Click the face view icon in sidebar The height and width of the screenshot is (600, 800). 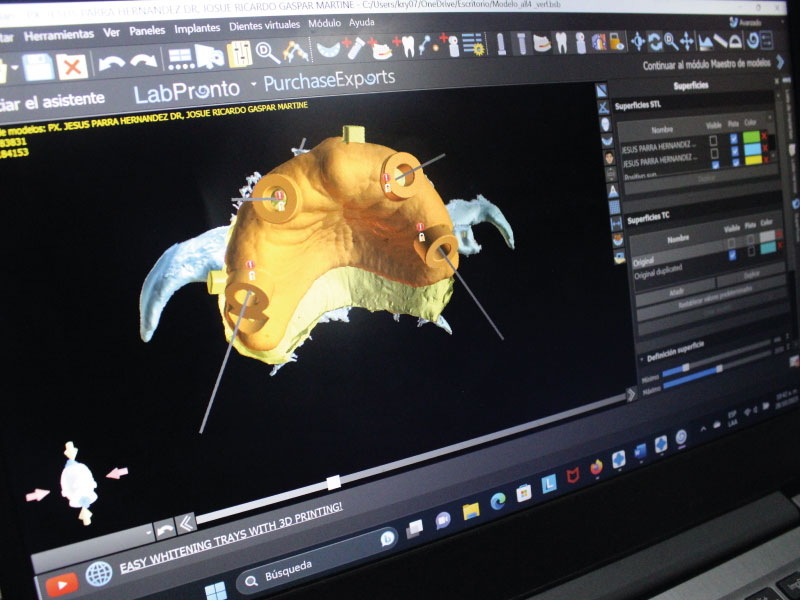click(608, 157)
